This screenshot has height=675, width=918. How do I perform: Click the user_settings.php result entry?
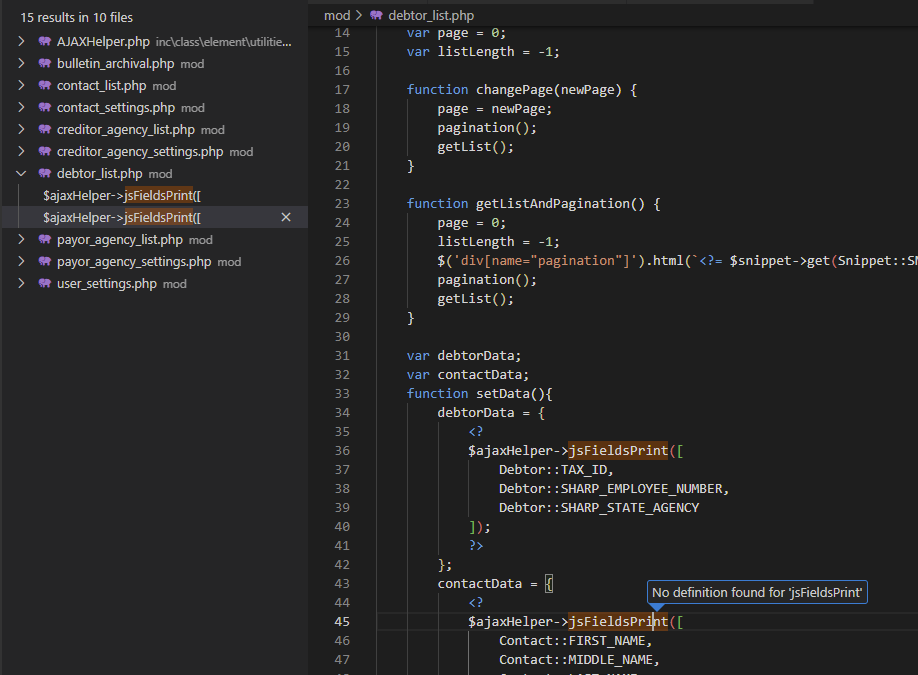tap(107, 284)
